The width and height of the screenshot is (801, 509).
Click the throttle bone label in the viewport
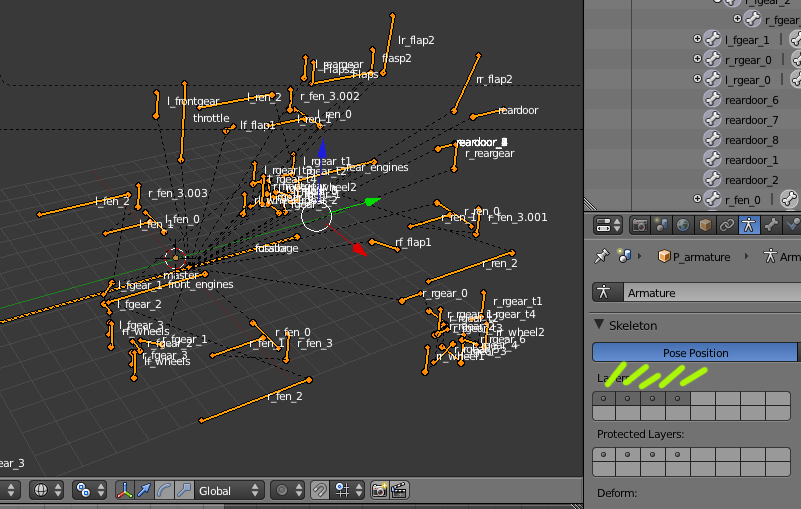211,118
